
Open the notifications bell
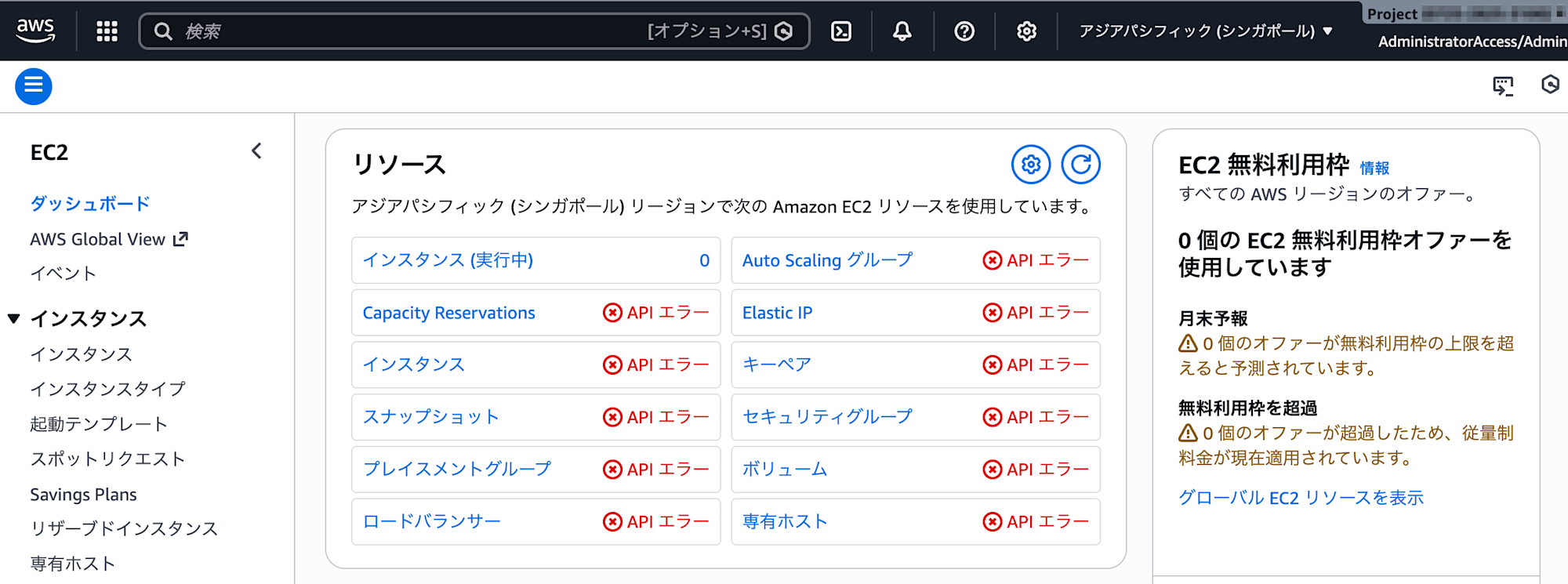coord(902,31)
